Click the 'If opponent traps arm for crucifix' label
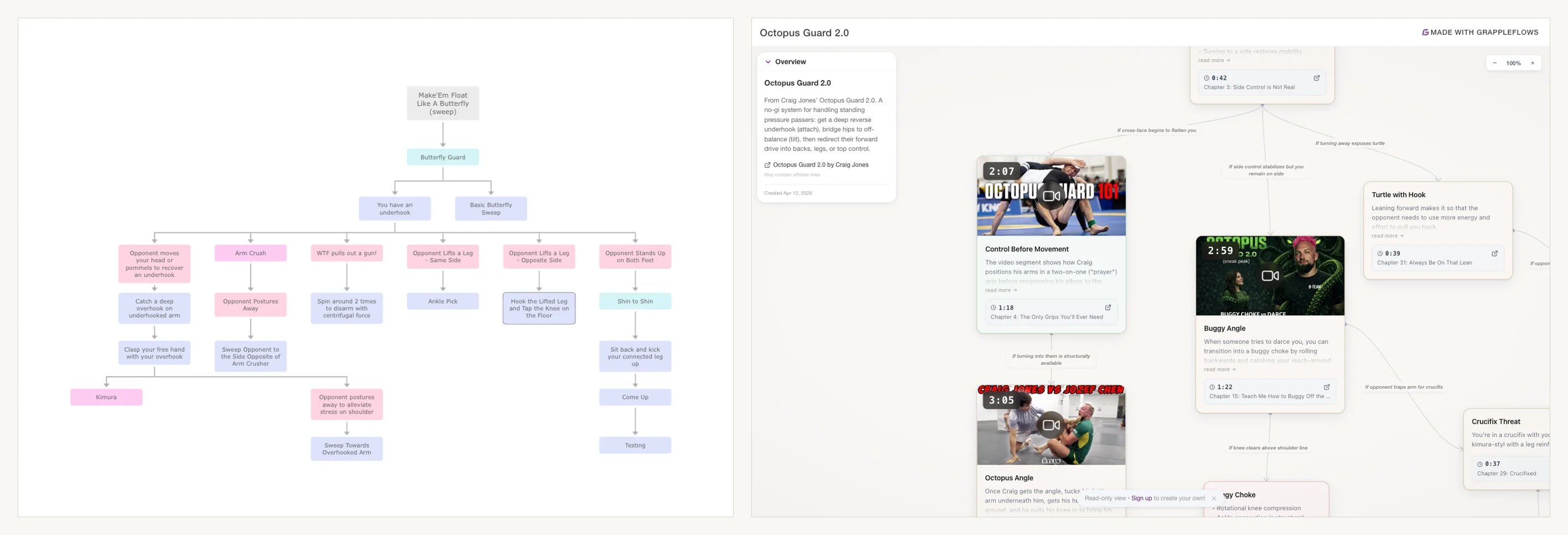This screenshot has width=1568, height=535. (1403, 387)
